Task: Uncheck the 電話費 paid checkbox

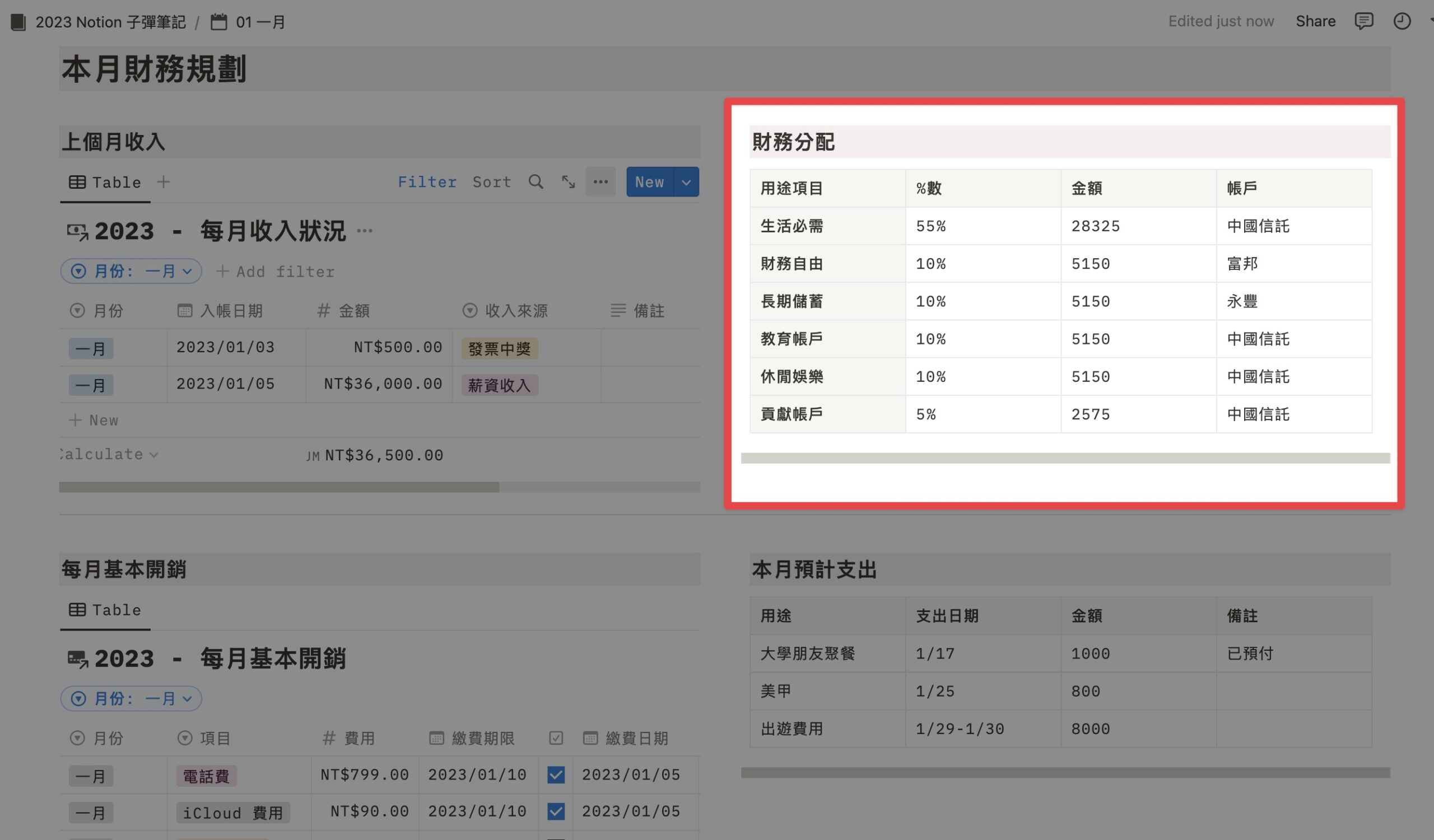Action: point(555,774)
